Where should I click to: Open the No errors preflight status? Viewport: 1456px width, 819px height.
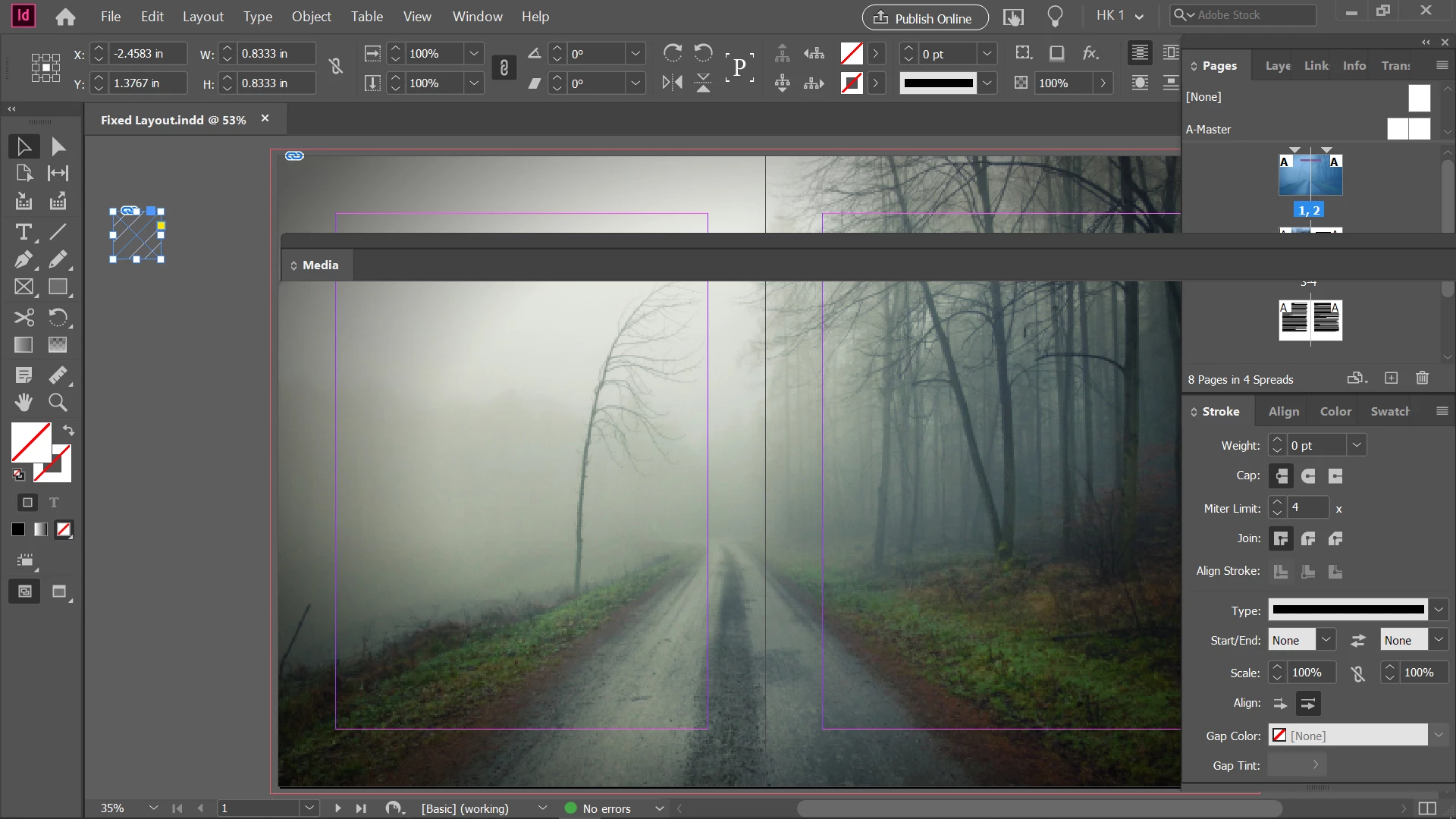(606, 808)
